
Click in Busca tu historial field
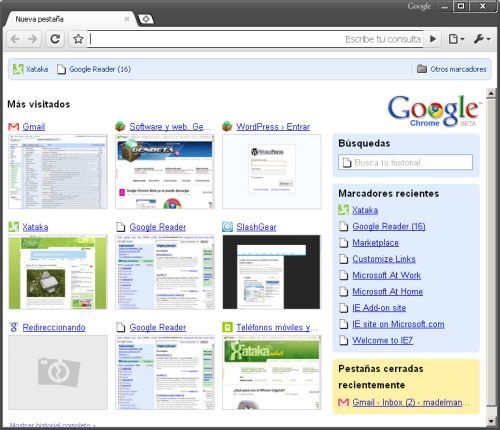[x=405, y=162]
